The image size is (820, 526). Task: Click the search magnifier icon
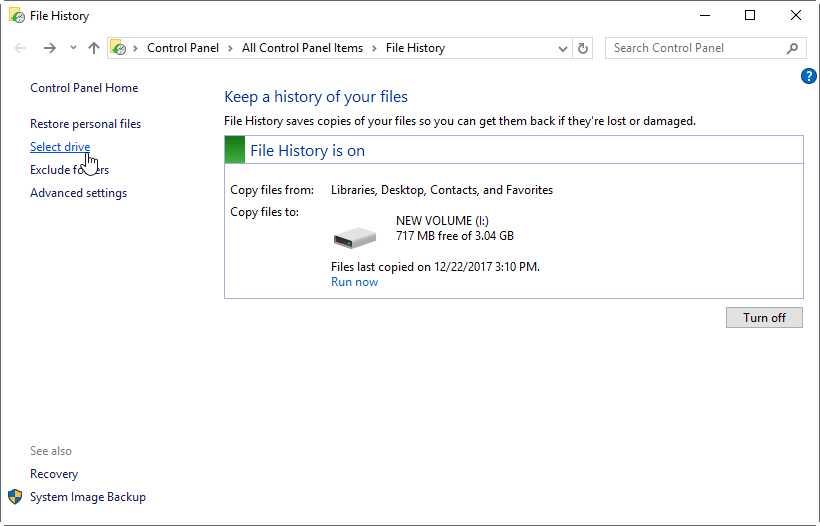(792, 48)
